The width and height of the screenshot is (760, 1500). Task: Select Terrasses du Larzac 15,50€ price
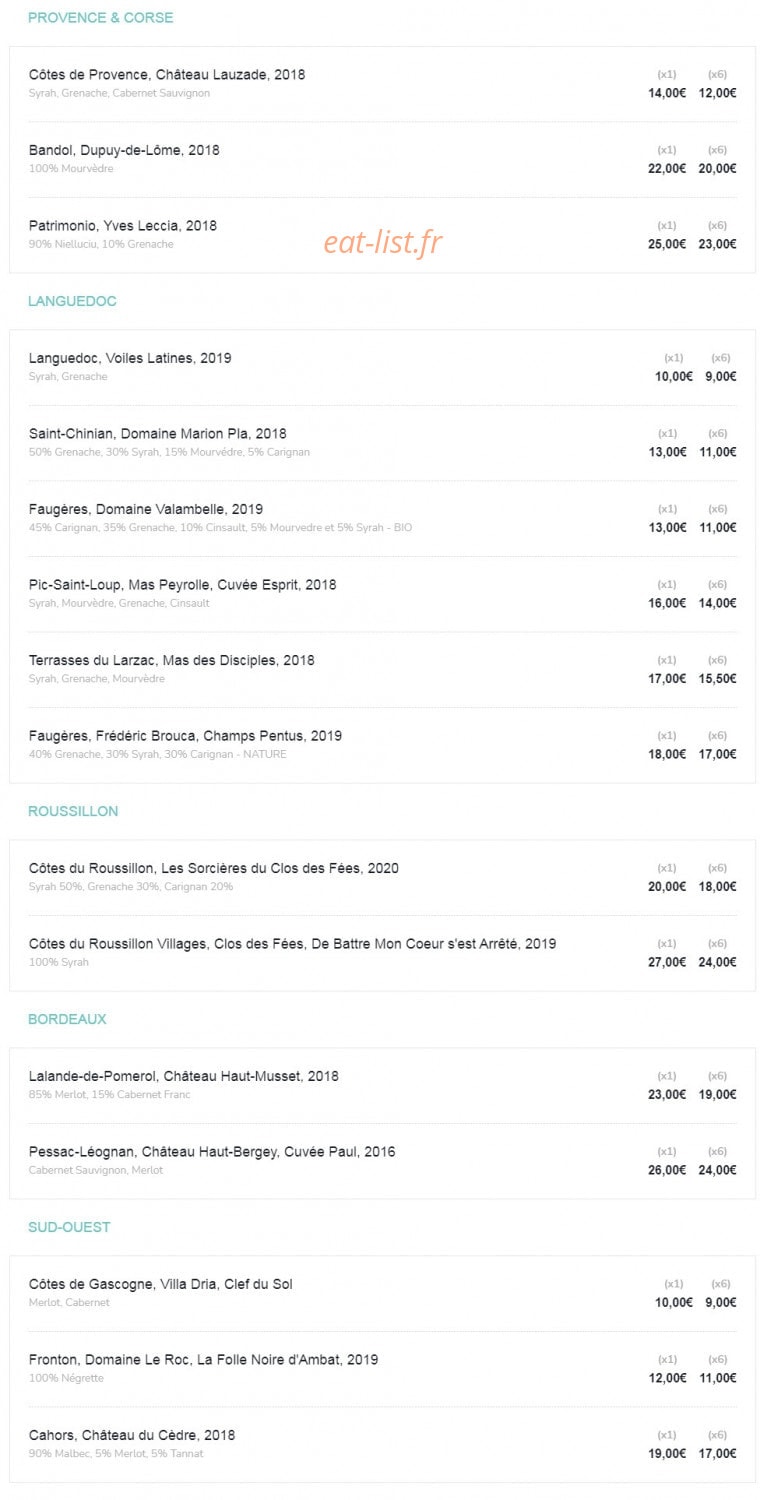pyautogui.click(x=718, y=679)
